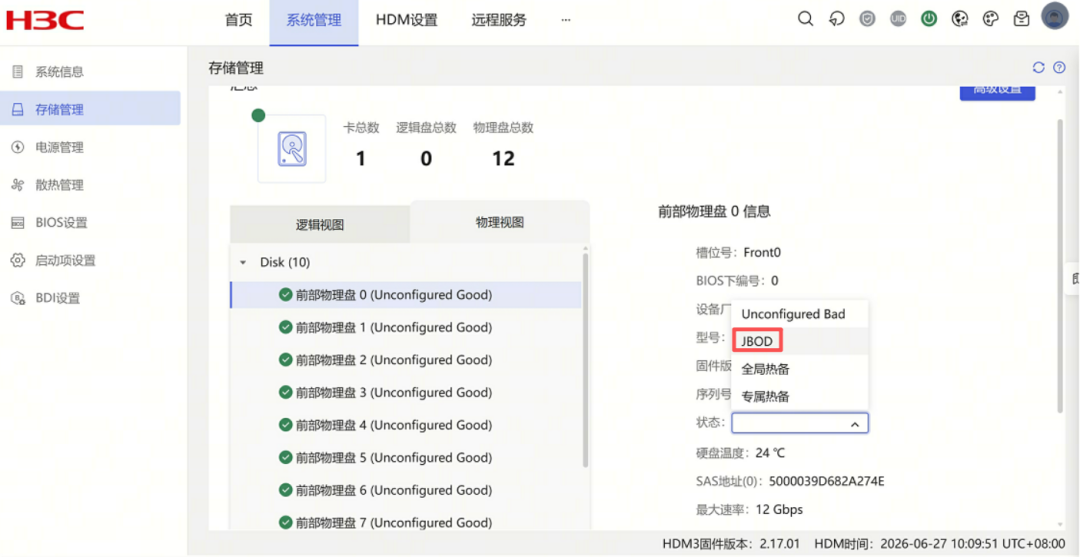Click green check icon of 前部物理盘 4

(285, 425)
